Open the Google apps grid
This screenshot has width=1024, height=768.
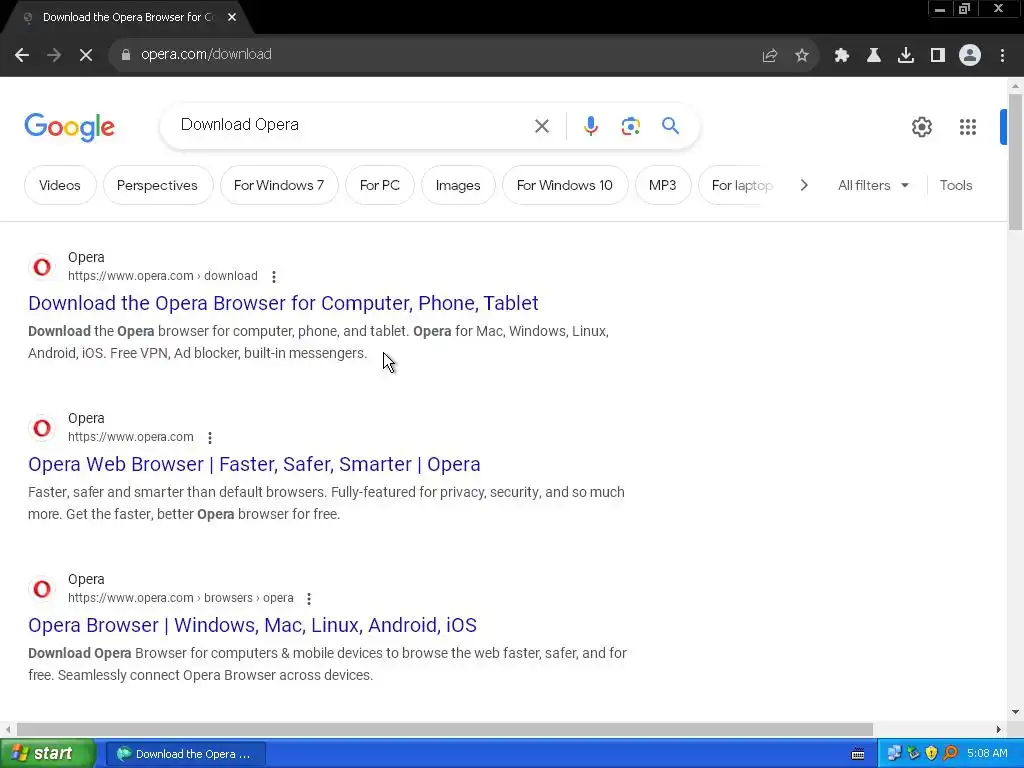pos(968,127)
